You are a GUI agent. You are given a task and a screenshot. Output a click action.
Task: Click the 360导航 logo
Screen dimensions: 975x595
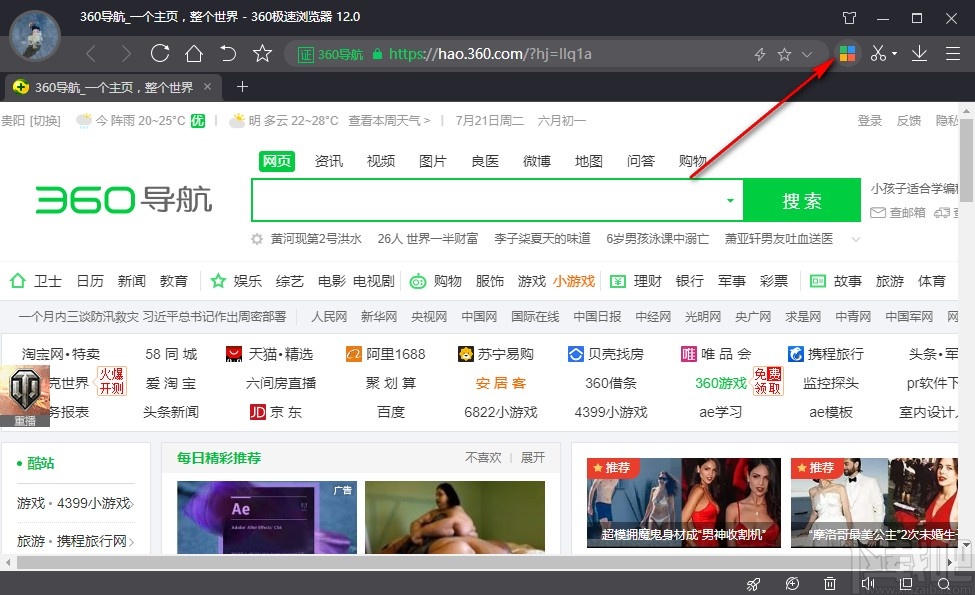pyautogui.click(x=124, y=200)
